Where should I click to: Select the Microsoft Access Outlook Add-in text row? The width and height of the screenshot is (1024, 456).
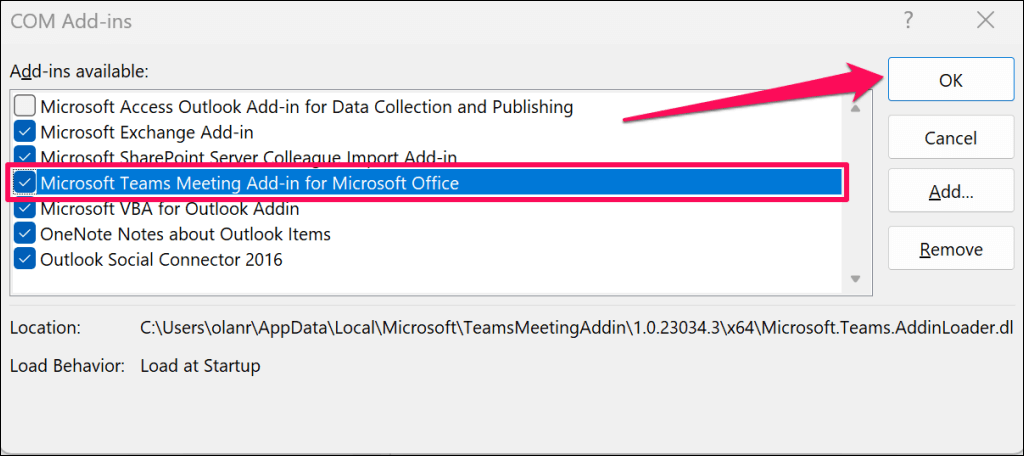click(306, 106)
